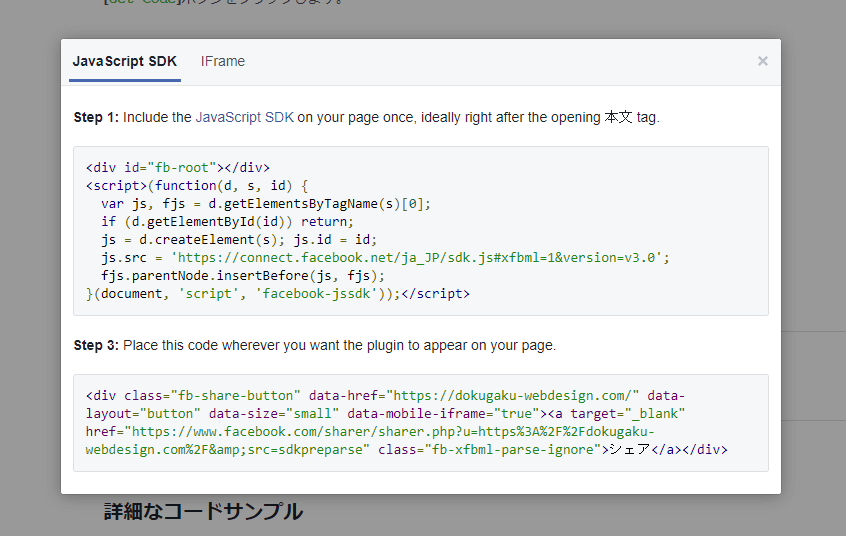Follow the JavaScript SDK link in Step 1
846x536 pixels.
[x=244, y=117]
